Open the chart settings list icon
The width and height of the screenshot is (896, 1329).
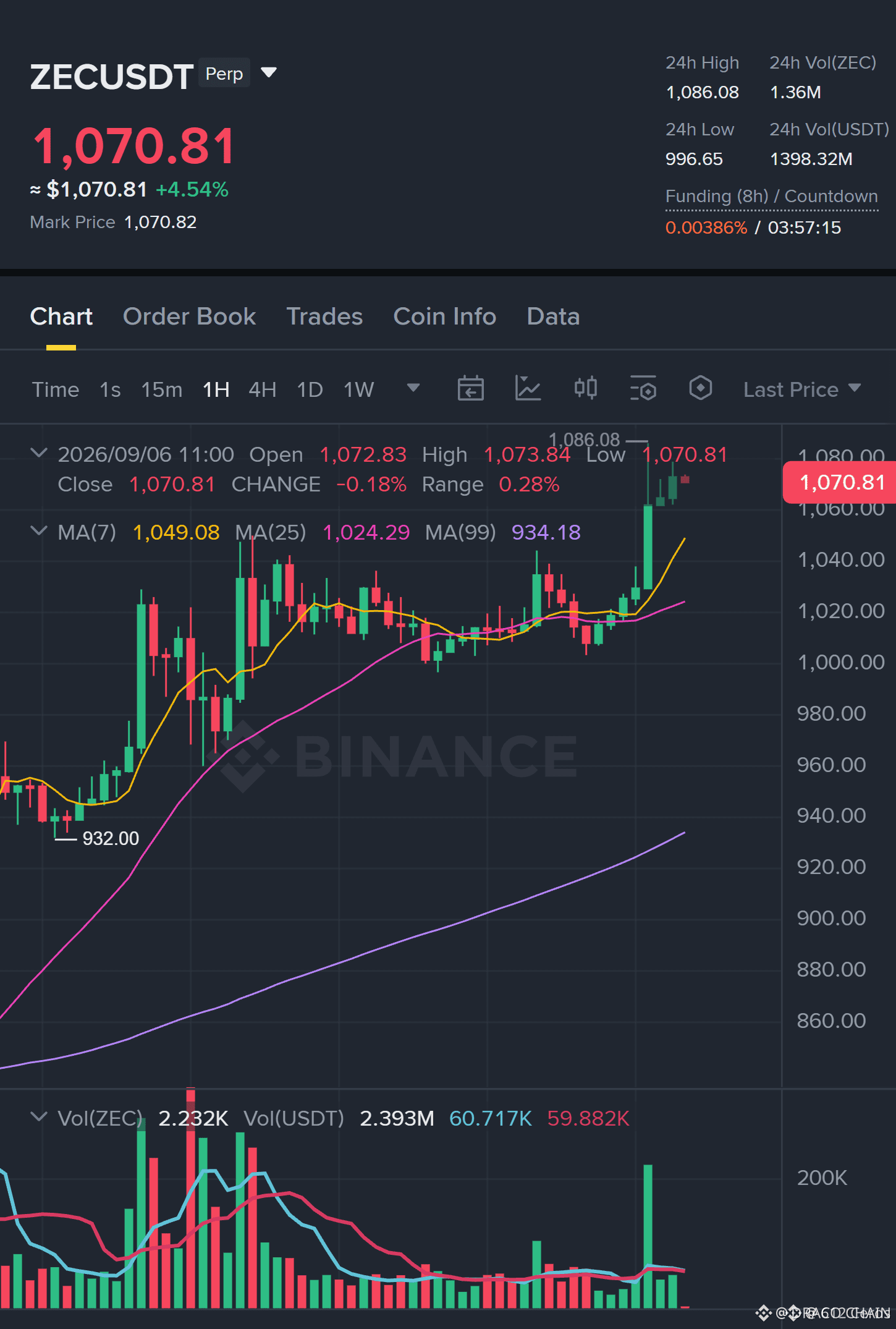click(643, 389)
